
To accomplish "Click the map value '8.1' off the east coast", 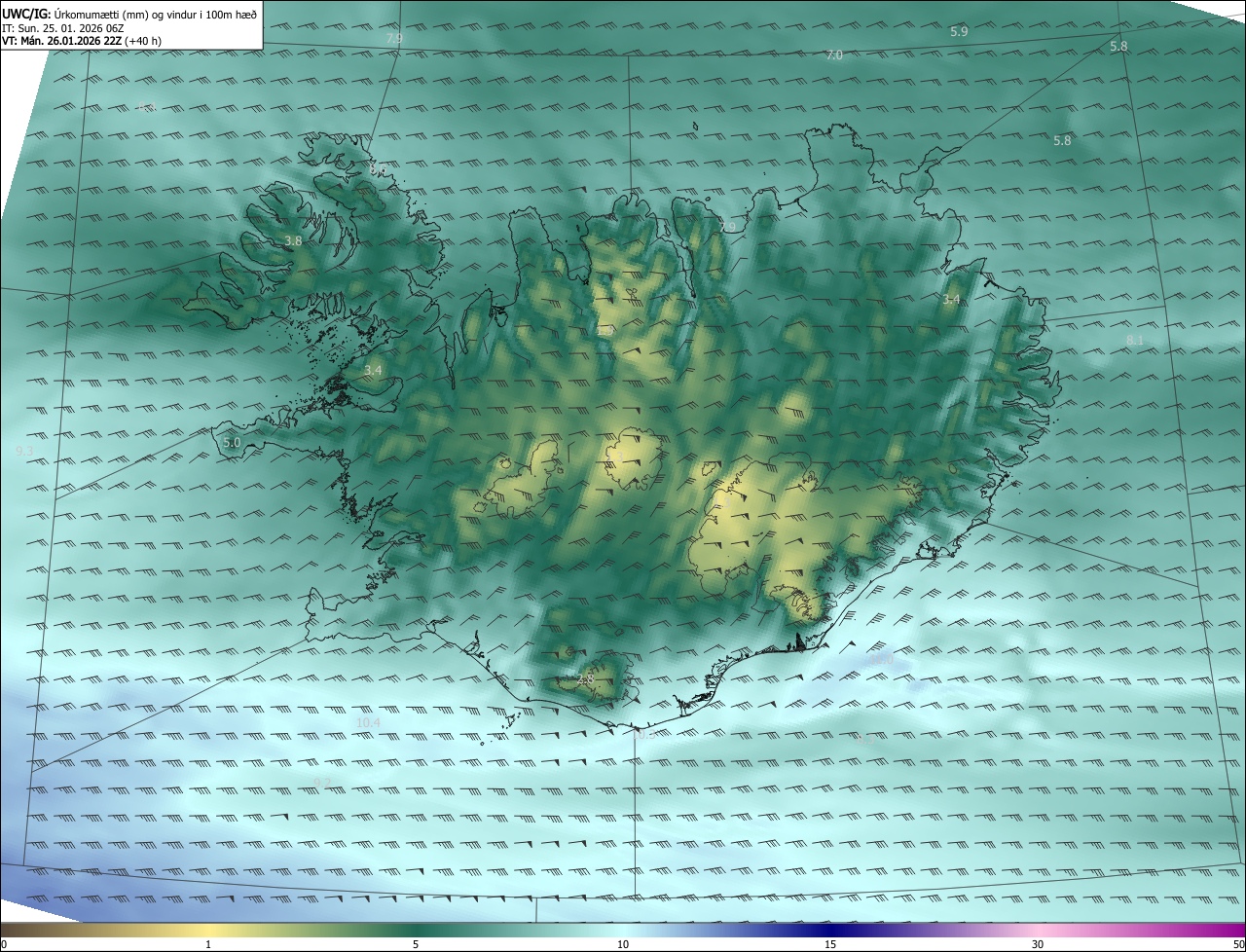I will 1135,340.
